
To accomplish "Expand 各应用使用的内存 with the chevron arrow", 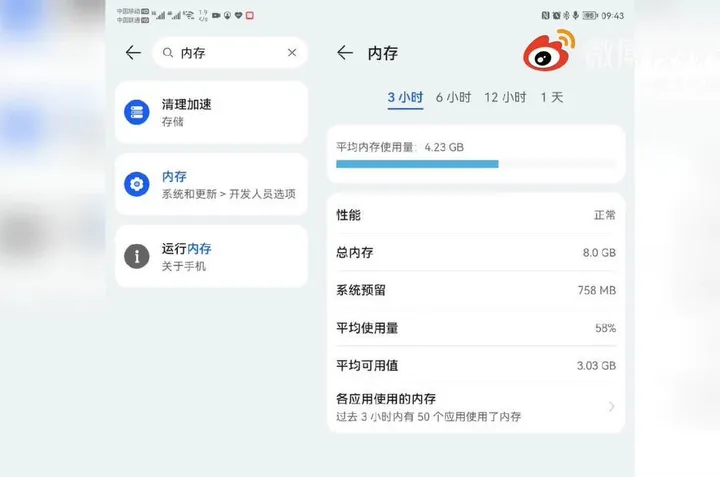I will tap(611, 407).
